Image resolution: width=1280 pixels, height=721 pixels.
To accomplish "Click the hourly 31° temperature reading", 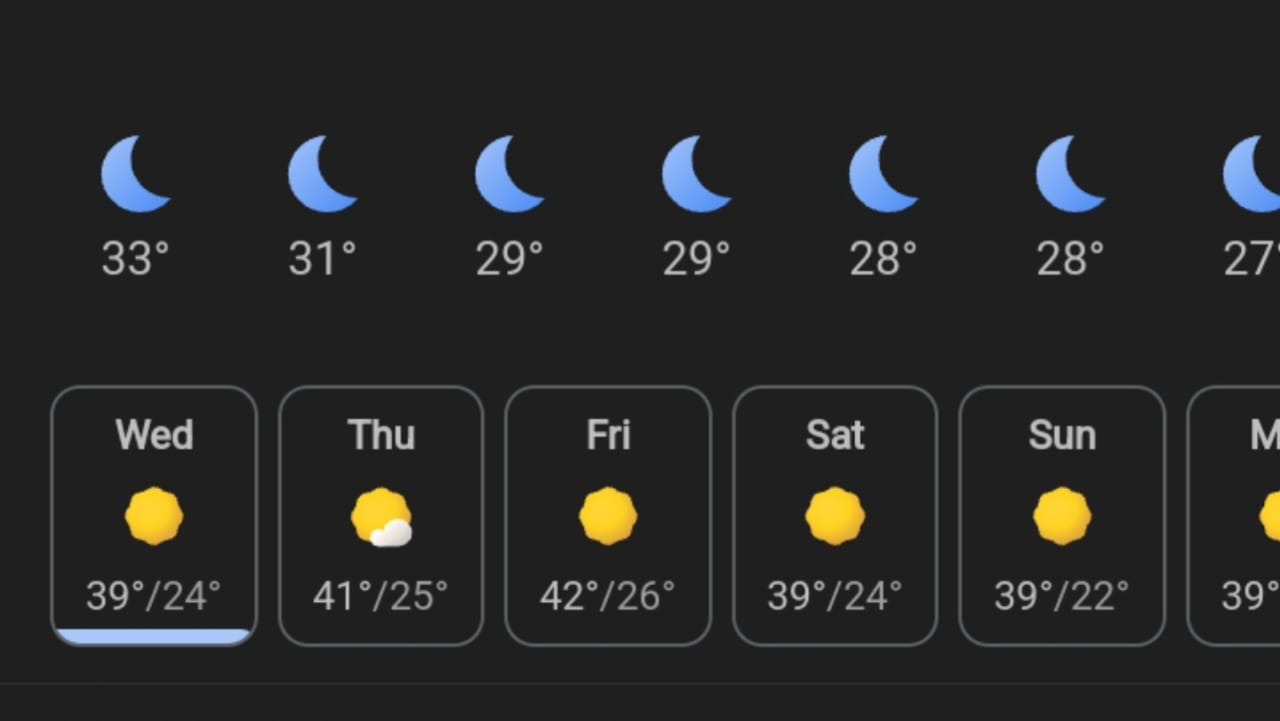I will [322, 259].
